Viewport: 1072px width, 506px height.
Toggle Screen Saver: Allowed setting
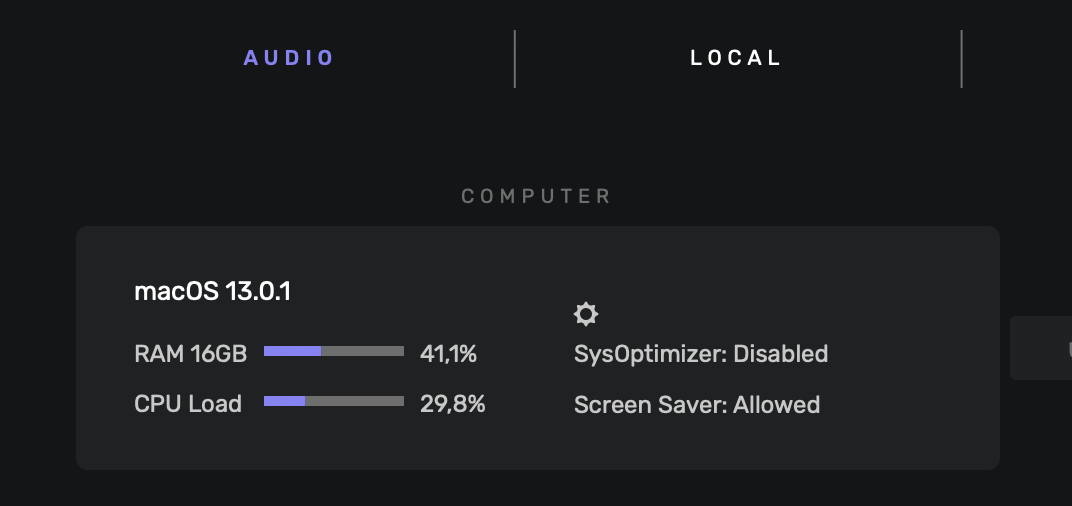696,405
